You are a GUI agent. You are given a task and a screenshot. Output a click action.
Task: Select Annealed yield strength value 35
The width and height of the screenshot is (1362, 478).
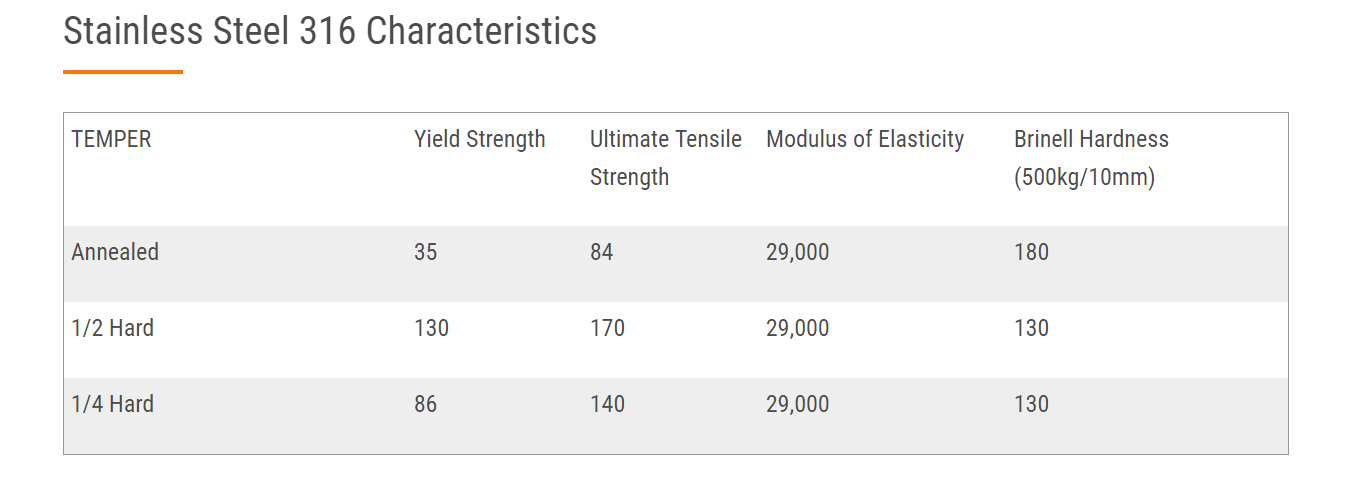tap(426, 252)
